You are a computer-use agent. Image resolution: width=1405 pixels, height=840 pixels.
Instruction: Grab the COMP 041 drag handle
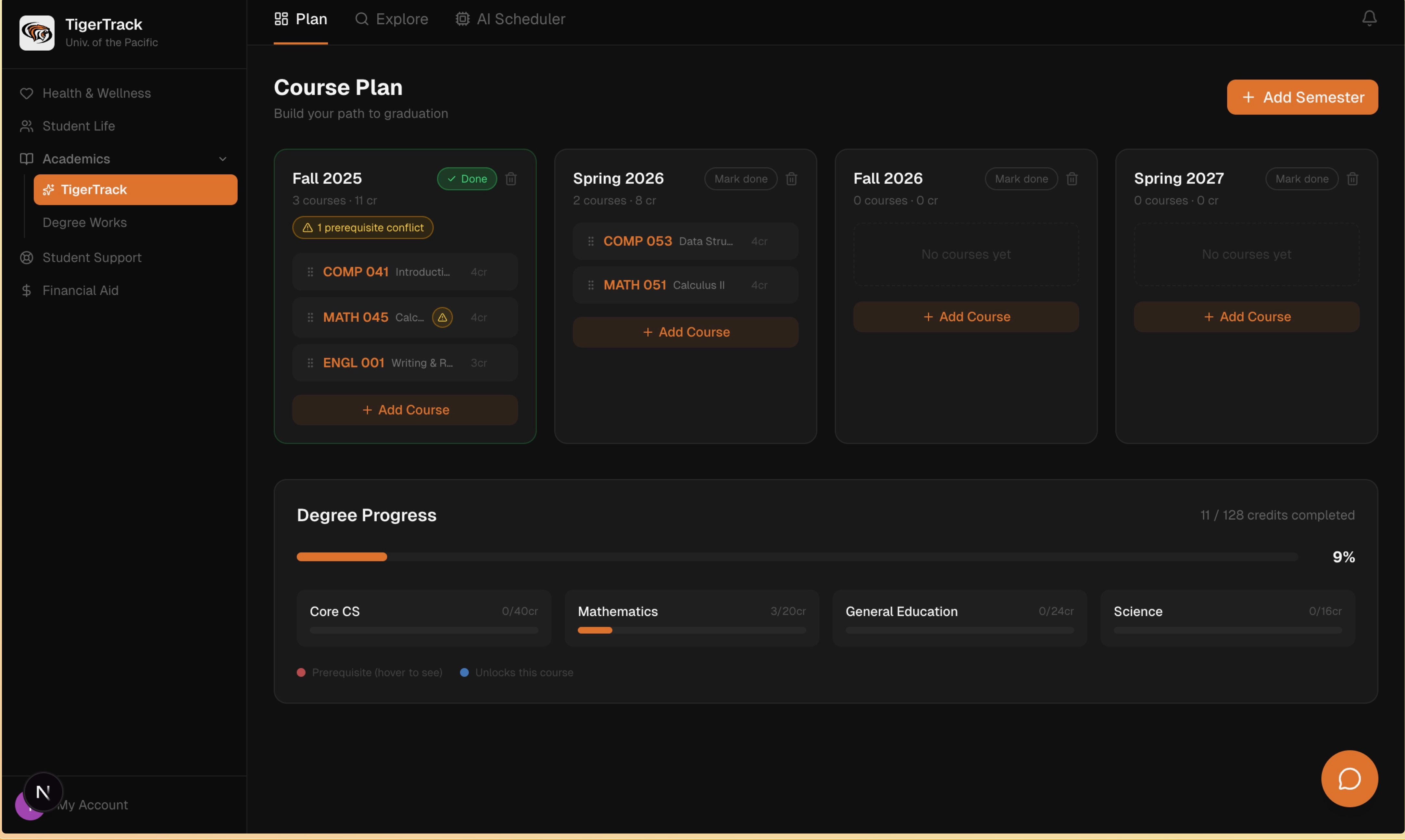pos(310,272)
